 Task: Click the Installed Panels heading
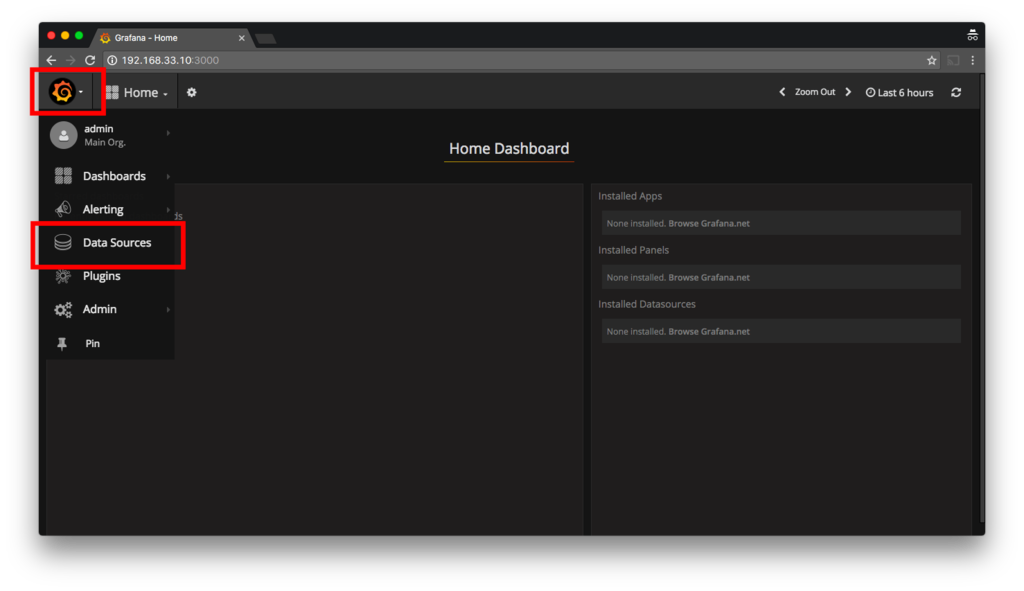point(633,250)
